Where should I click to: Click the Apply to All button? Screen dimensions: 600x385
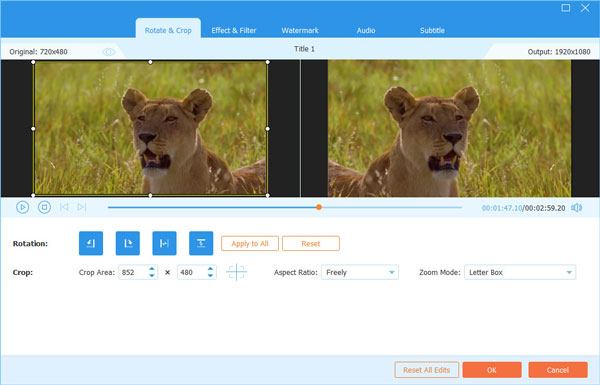[x=250, y=243]
